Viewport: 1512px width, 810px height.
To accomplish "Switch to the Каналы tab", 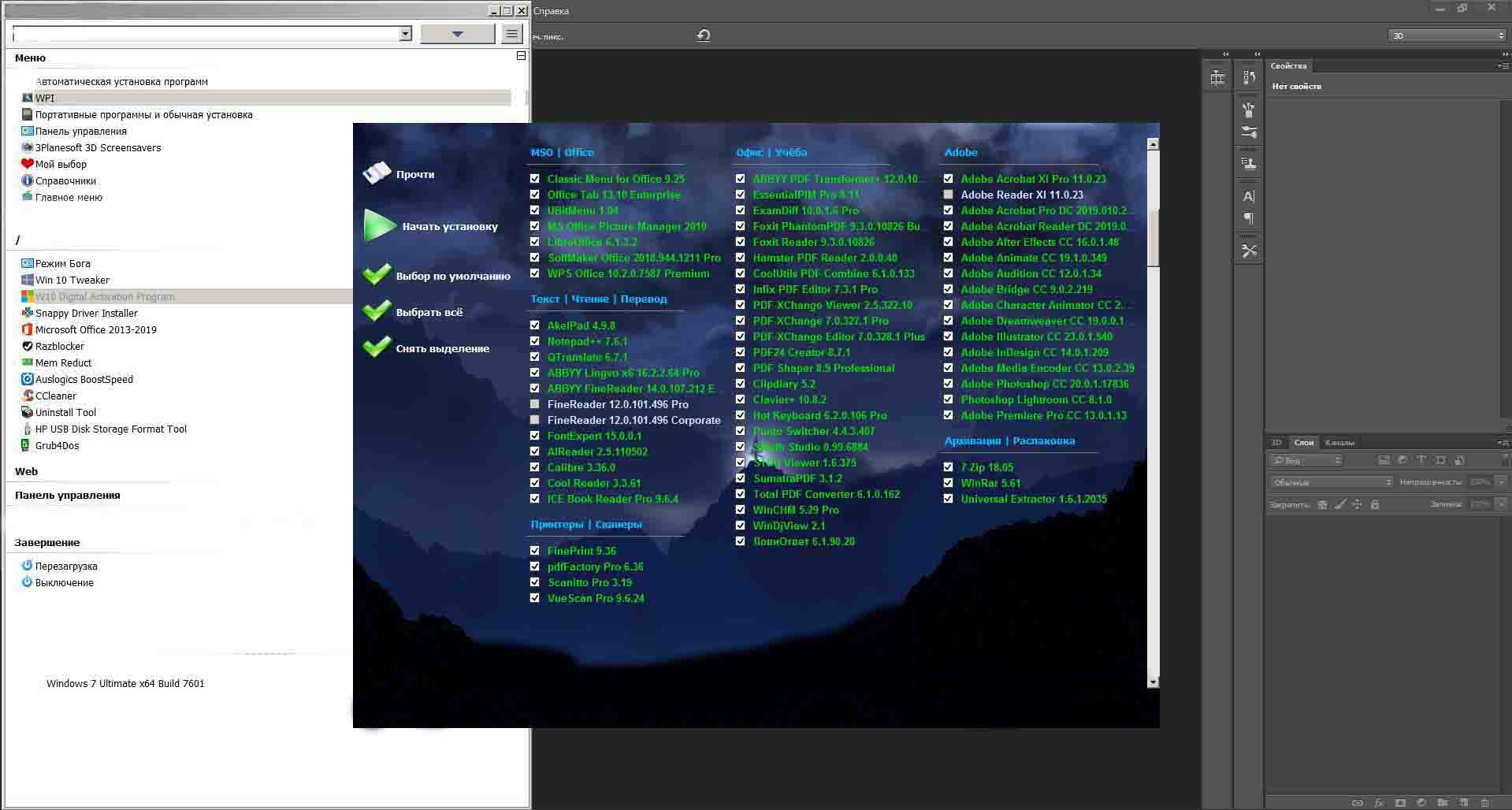I will [x=1339, y=443].
